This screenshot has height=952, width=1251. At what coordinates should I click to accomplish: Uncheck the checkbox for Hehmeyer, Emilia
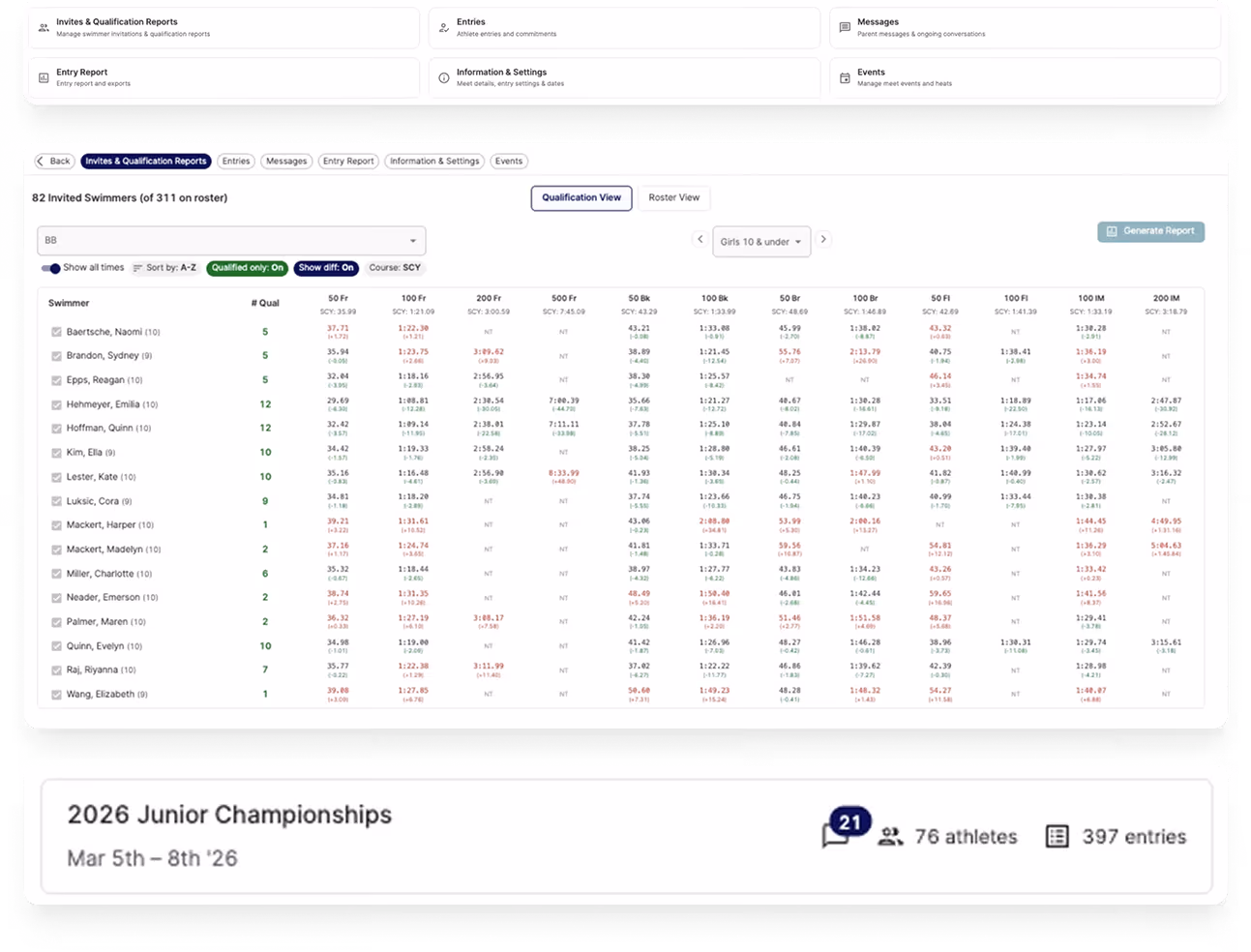(56, 404)
